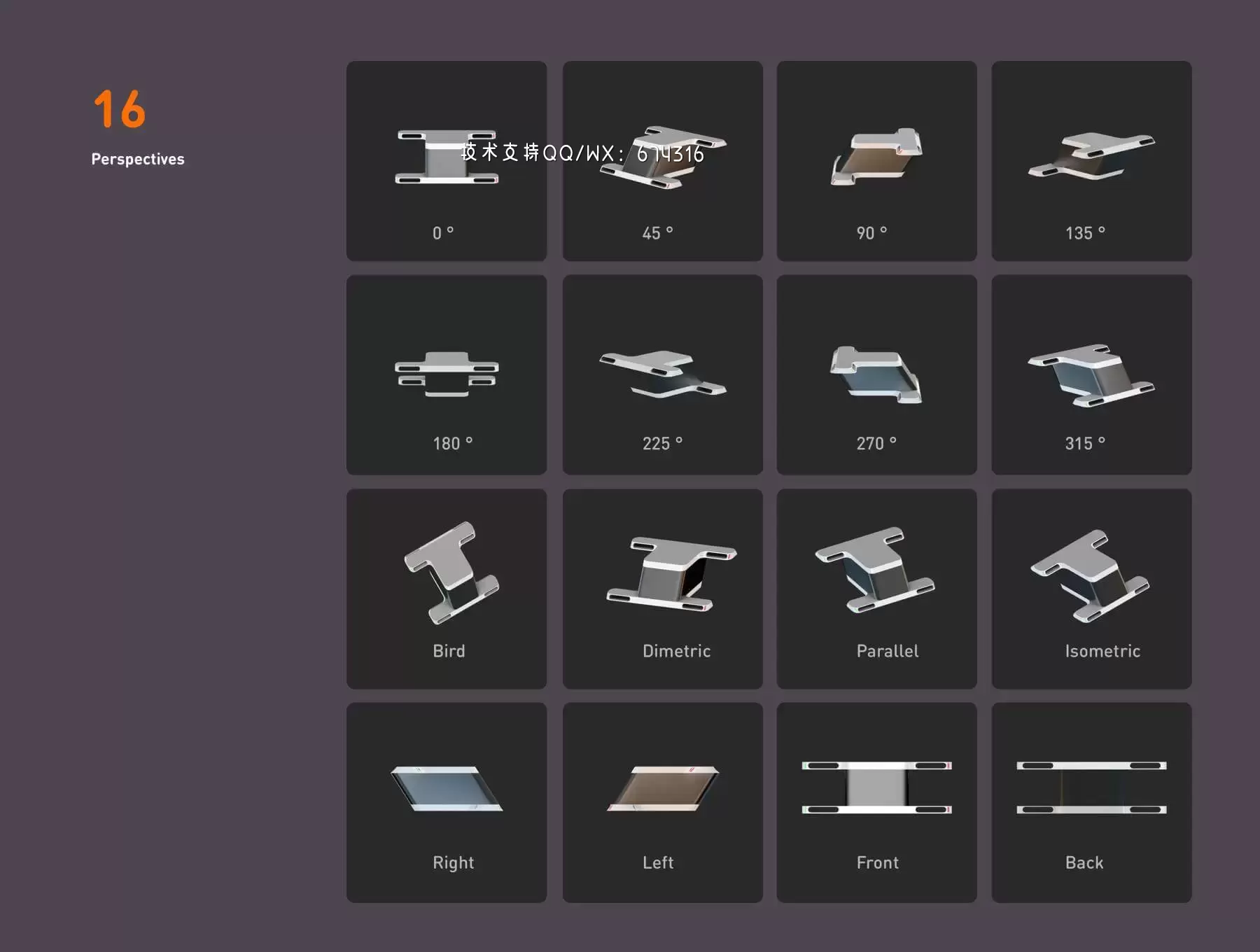Screen dimensions: 1260x952
Task: Choose the 315° perspective object icon
Action: [1091, 374]
